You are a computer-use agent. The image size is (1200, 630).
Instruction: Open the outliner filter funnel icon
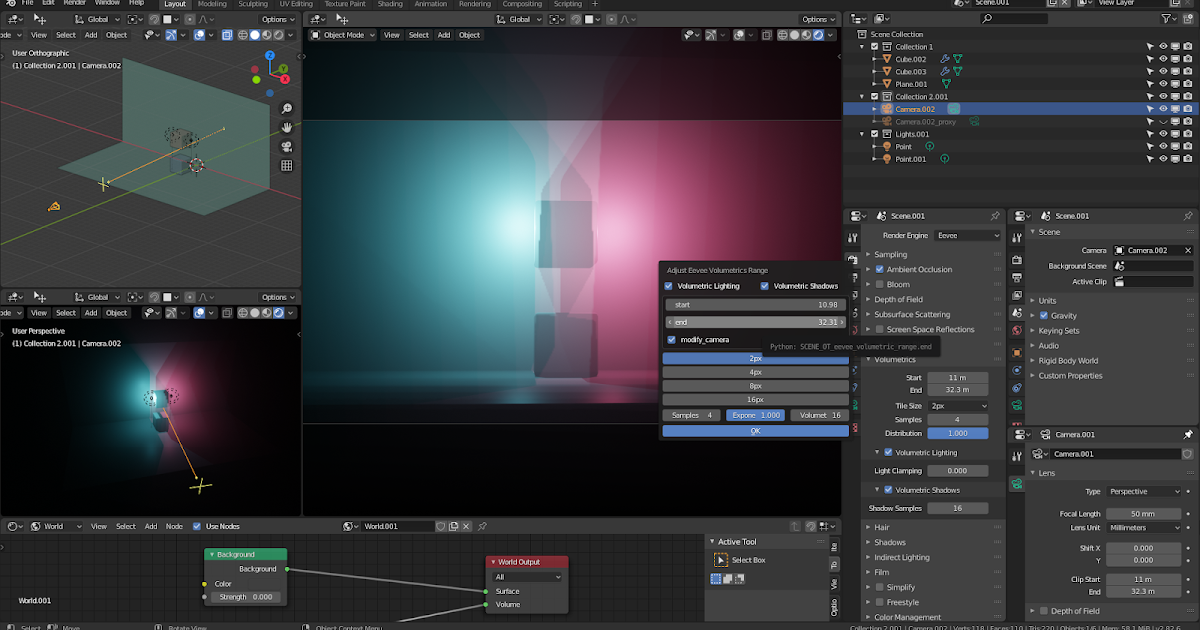[x=1168, y=18]
